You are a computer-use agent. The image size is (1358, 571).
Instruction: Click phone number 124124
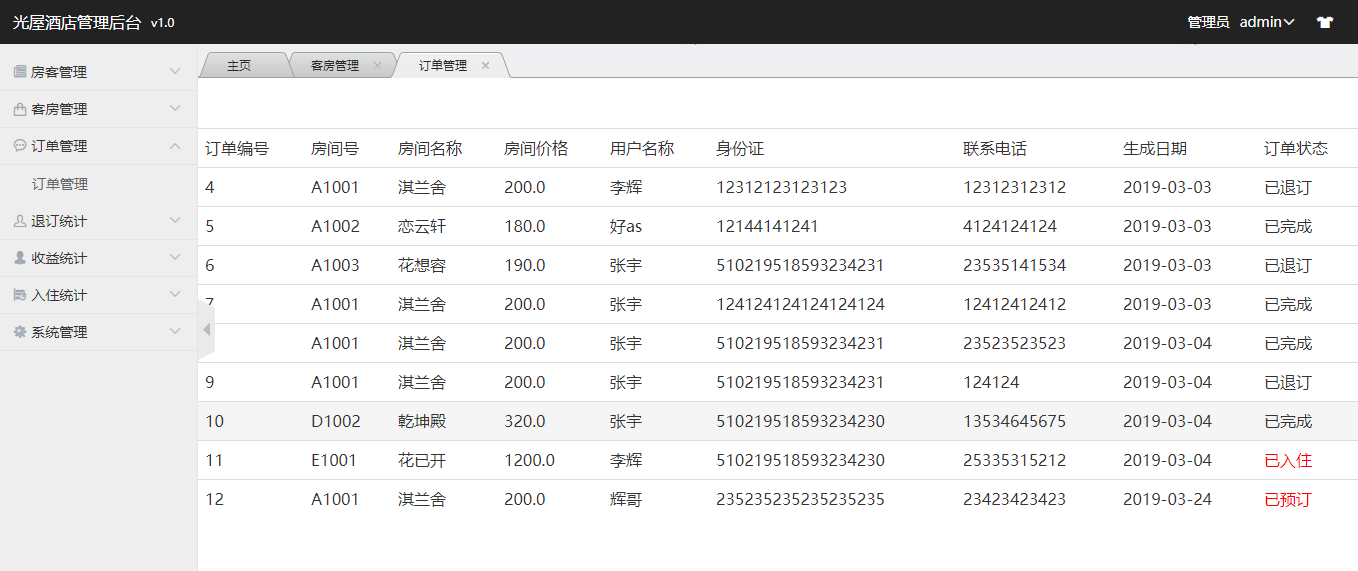click(x=992, y=383)
